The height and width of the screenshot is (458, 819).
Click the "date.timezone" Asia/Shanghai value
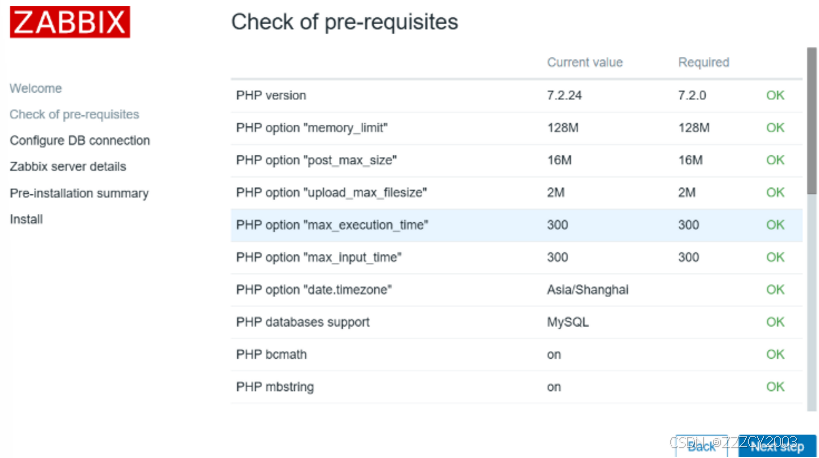588,290
